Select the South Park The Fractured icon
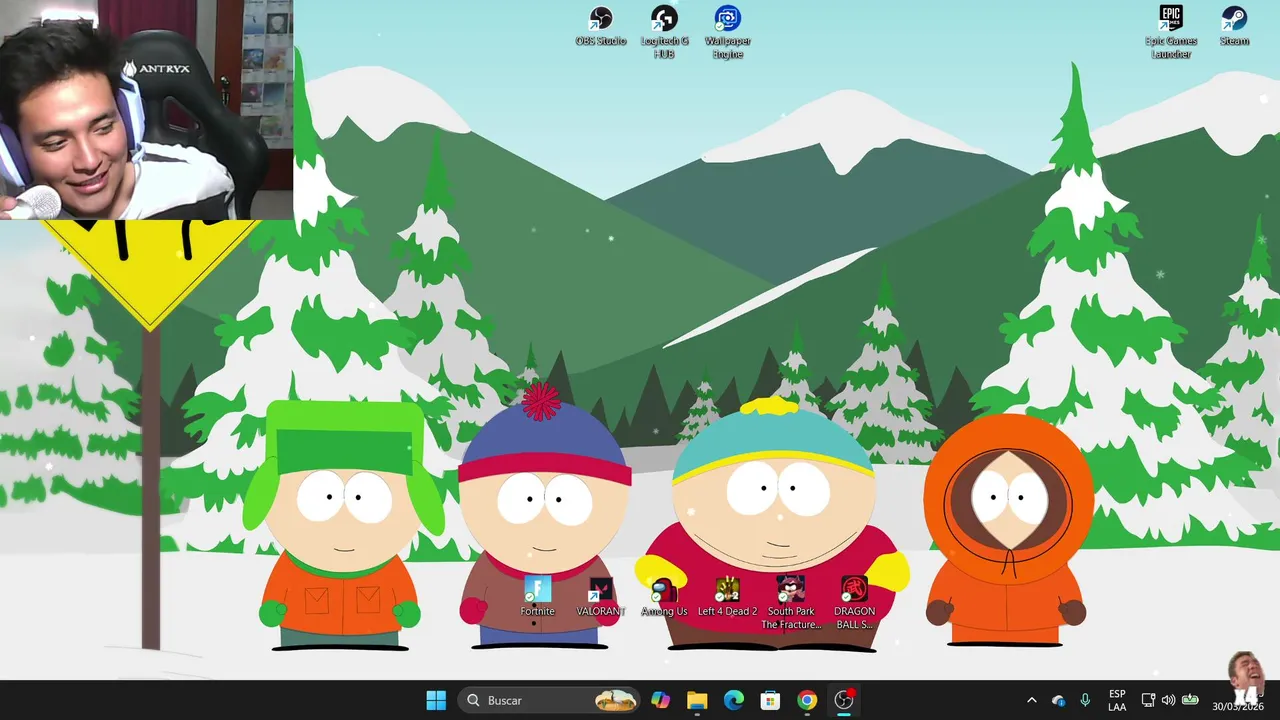 click(791, 603)
